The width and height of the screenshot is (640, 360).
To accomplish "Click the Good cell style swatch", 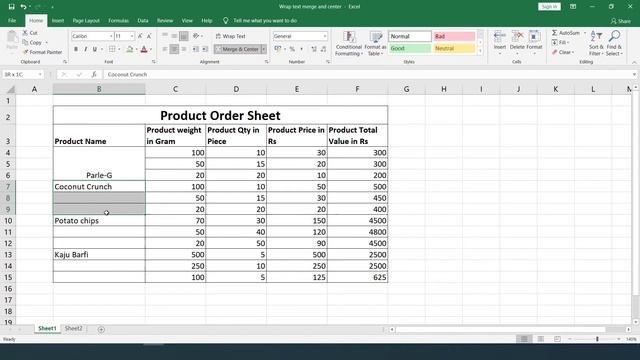I will click(x=409, y=48).
